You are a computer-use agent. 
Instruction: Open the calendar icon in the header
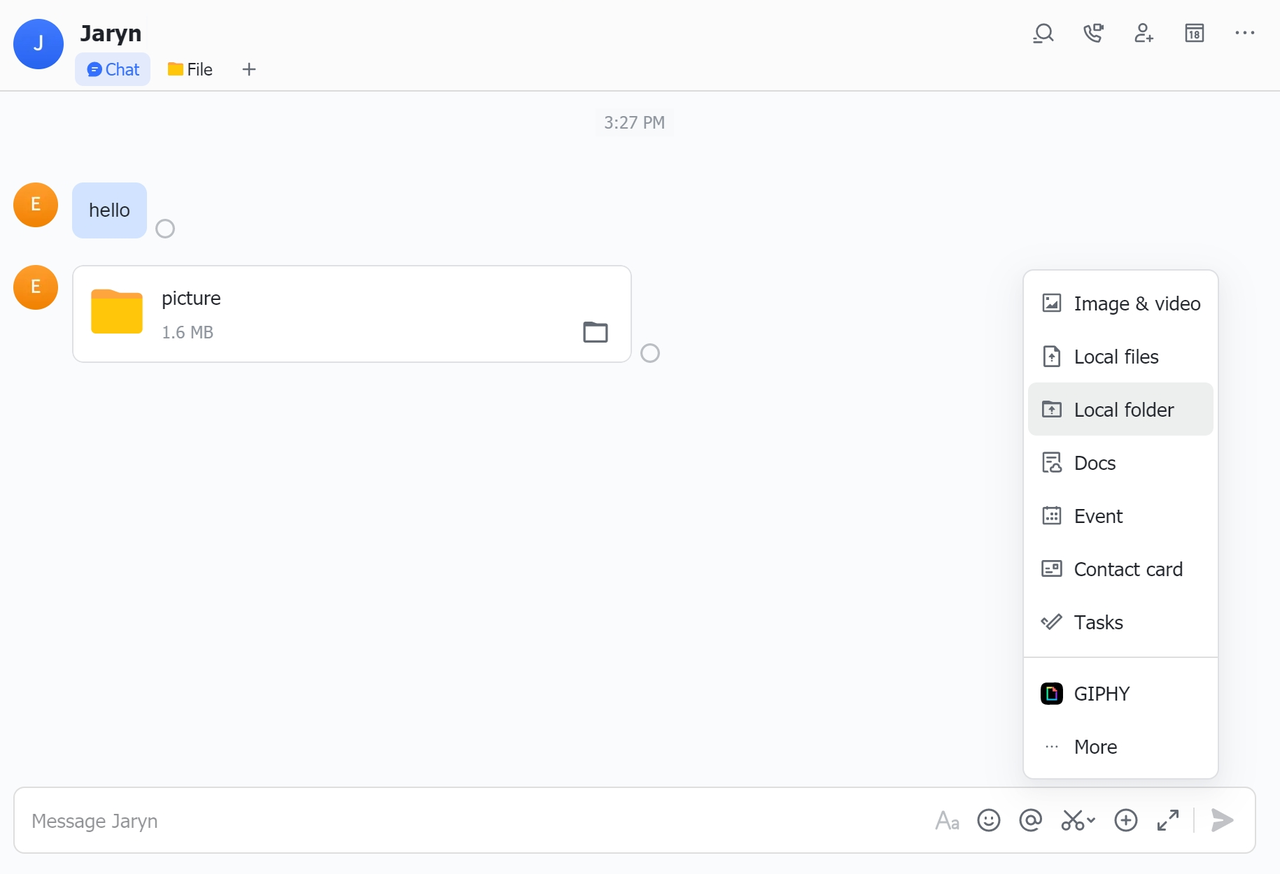(1194, 34)
